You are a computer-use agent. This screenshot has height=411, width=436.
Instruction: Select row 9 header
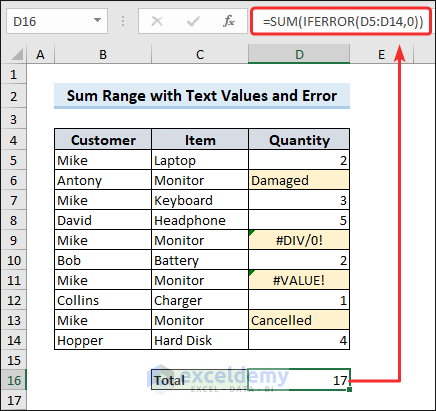coord(13,240)
